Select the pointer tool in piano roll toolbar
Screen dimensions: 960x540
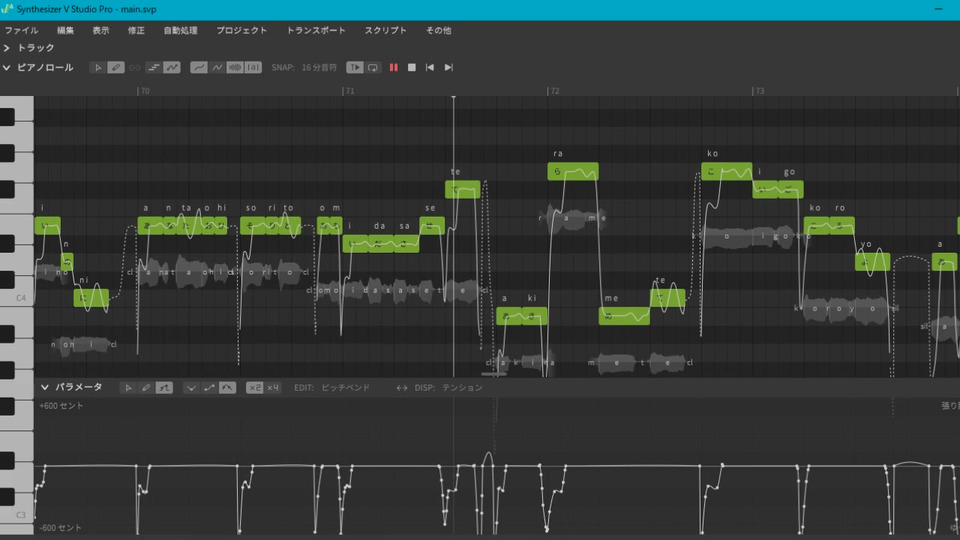click(98, 67)
